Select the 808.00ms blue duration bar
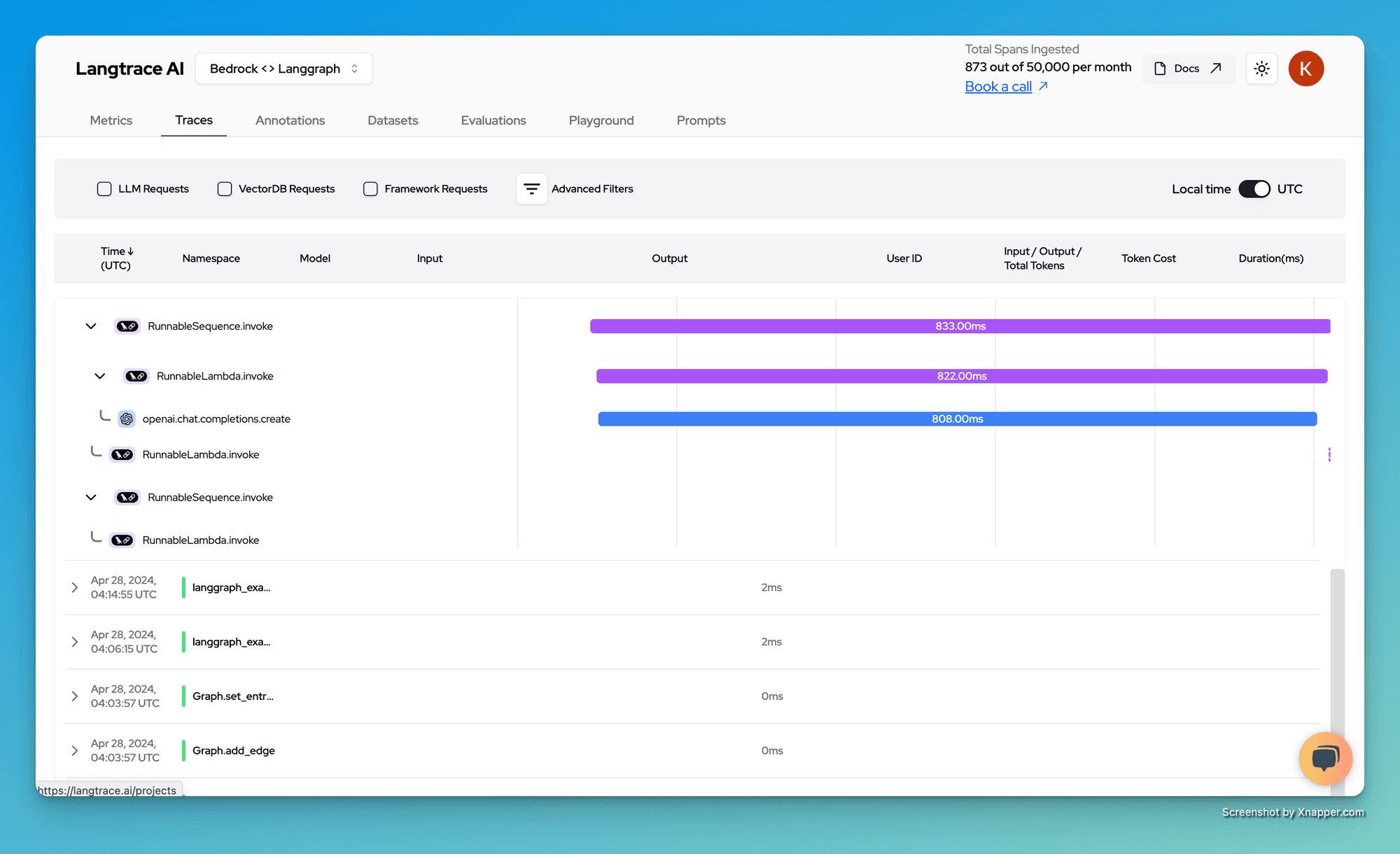 click(958, 419)
